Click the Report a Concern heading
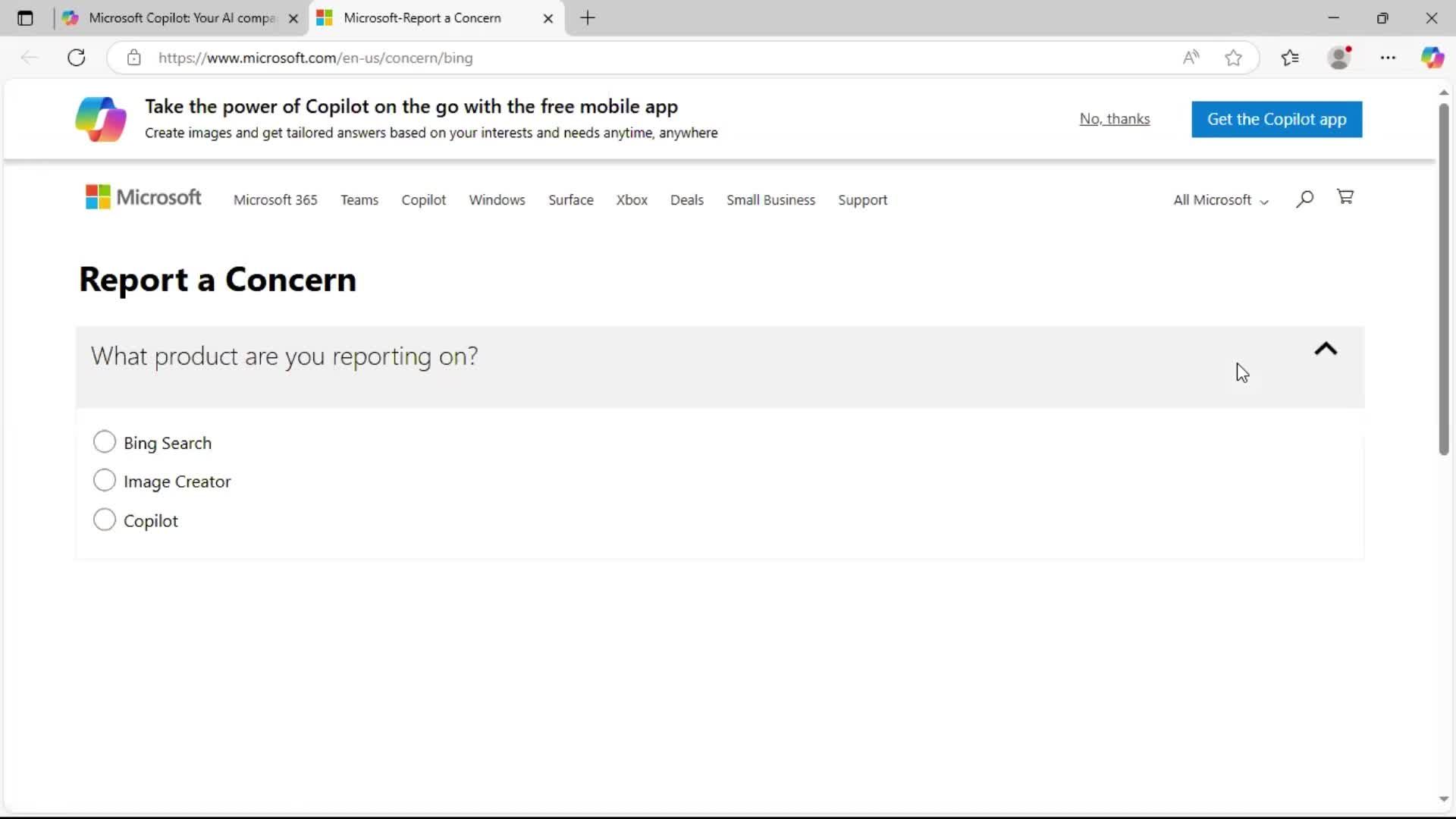Screen dimensions: 1456x819 point(218,280)
